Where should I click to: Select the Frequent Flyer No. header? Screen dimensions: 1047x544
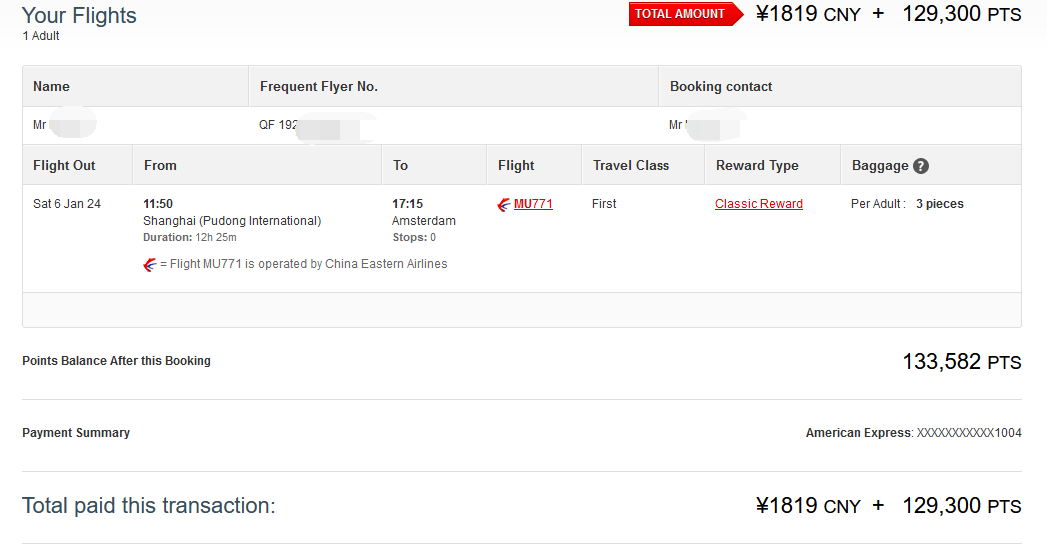click(318, 87)
